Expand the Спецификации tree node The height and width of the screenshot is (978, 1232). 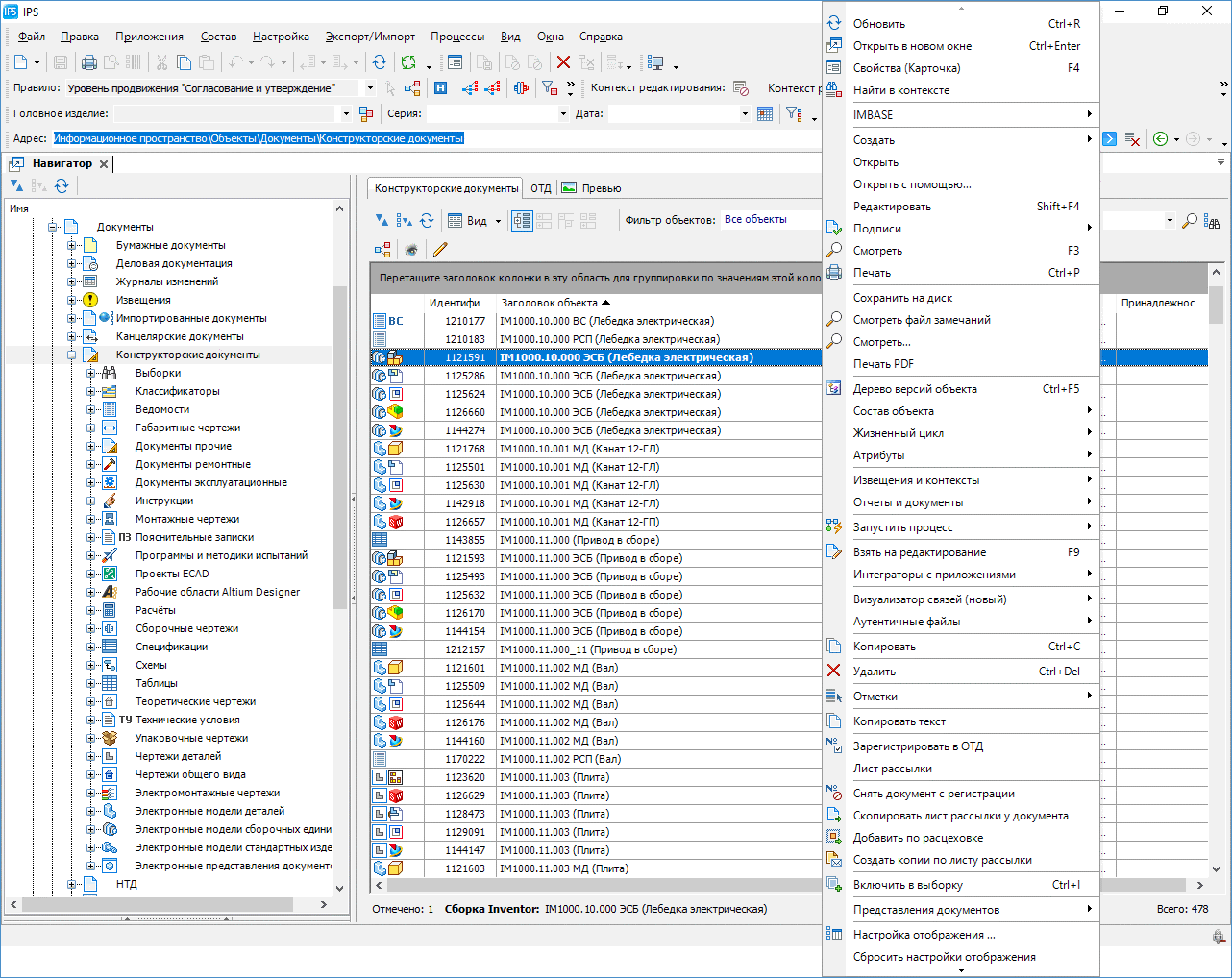point(91,647)
